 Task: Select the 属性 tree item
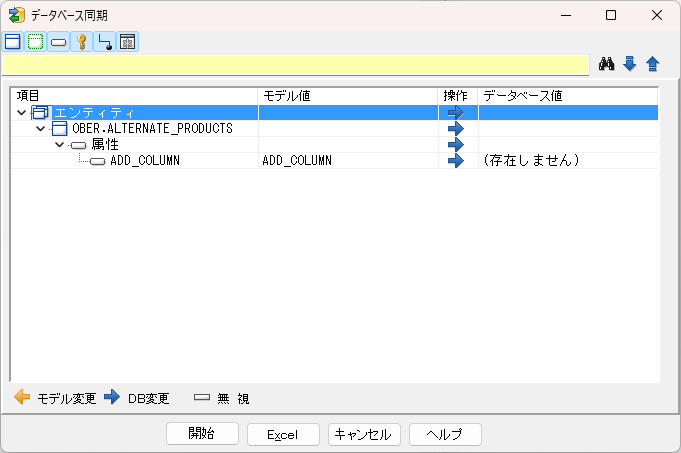[105, 144]
